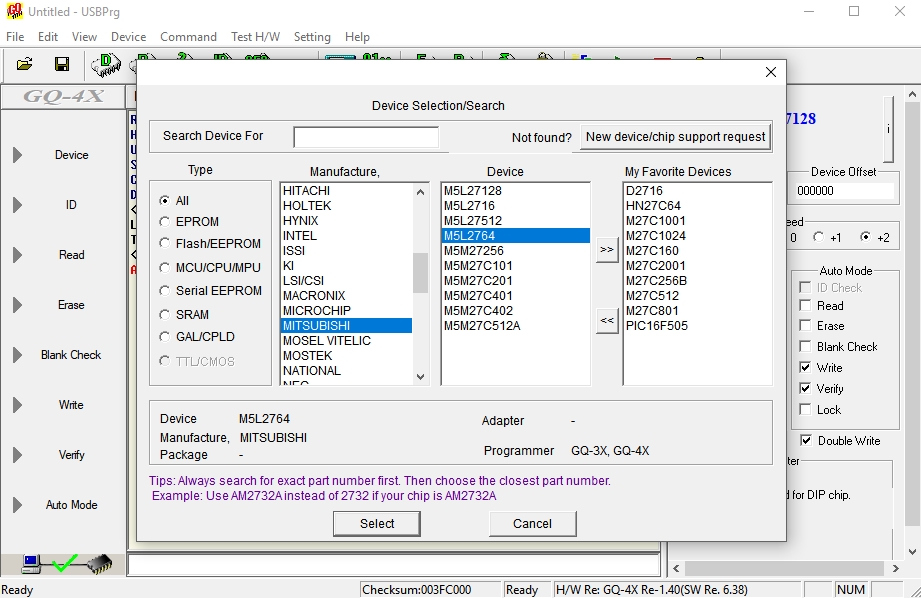
Task: Open the Device menu
Action: pyautogui.click(x=128, y=36)
